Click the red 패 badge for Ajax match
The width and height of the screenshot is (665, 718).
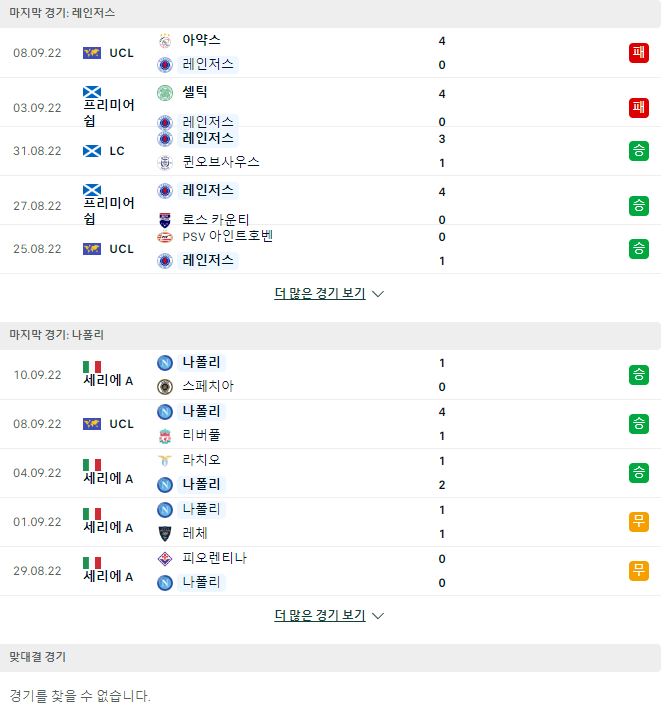(x=639, y=53)
